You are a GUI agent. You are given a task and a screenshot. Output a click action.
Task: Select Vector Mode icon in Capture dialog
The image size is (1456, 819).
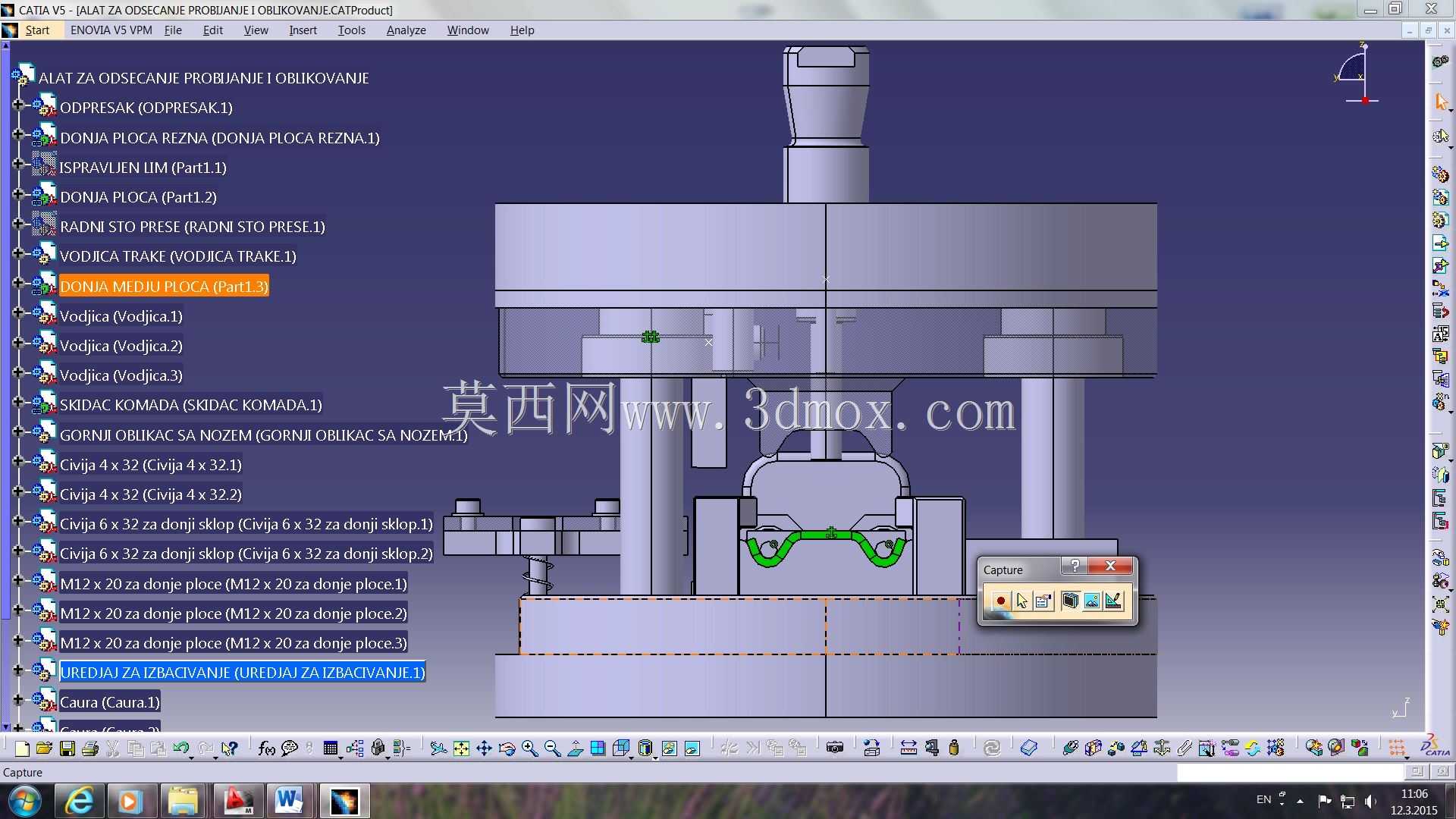click(1113, 601)
